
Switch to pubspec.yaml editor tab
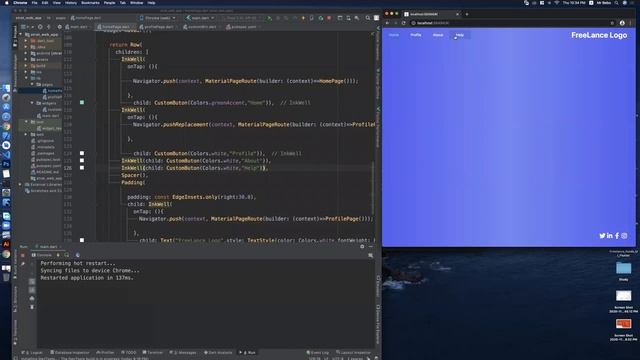tap(243, 27)
